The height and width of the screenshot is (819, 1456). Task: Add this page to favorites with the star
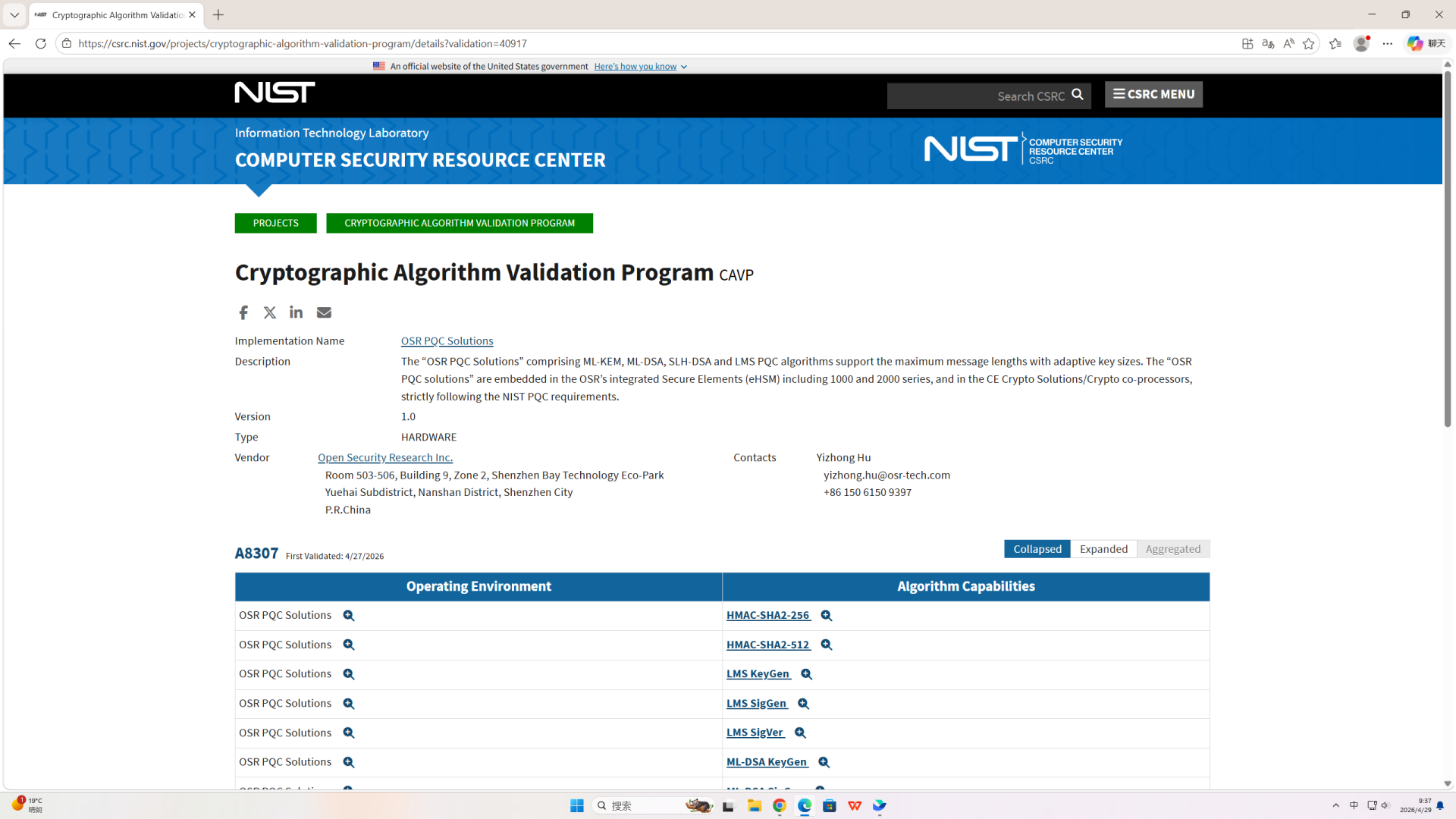click(x=1309, y=43)
